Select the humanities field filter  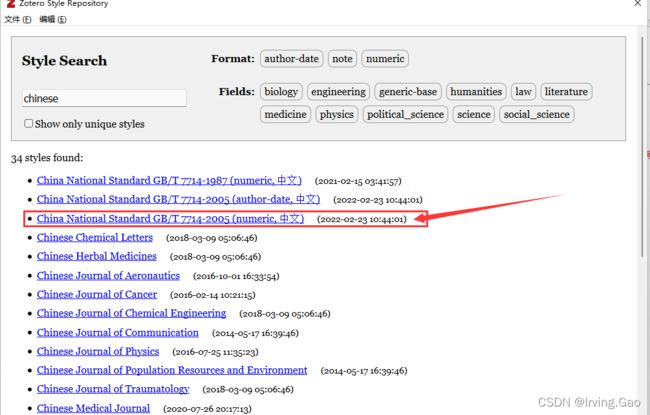[x=476, y=91]
